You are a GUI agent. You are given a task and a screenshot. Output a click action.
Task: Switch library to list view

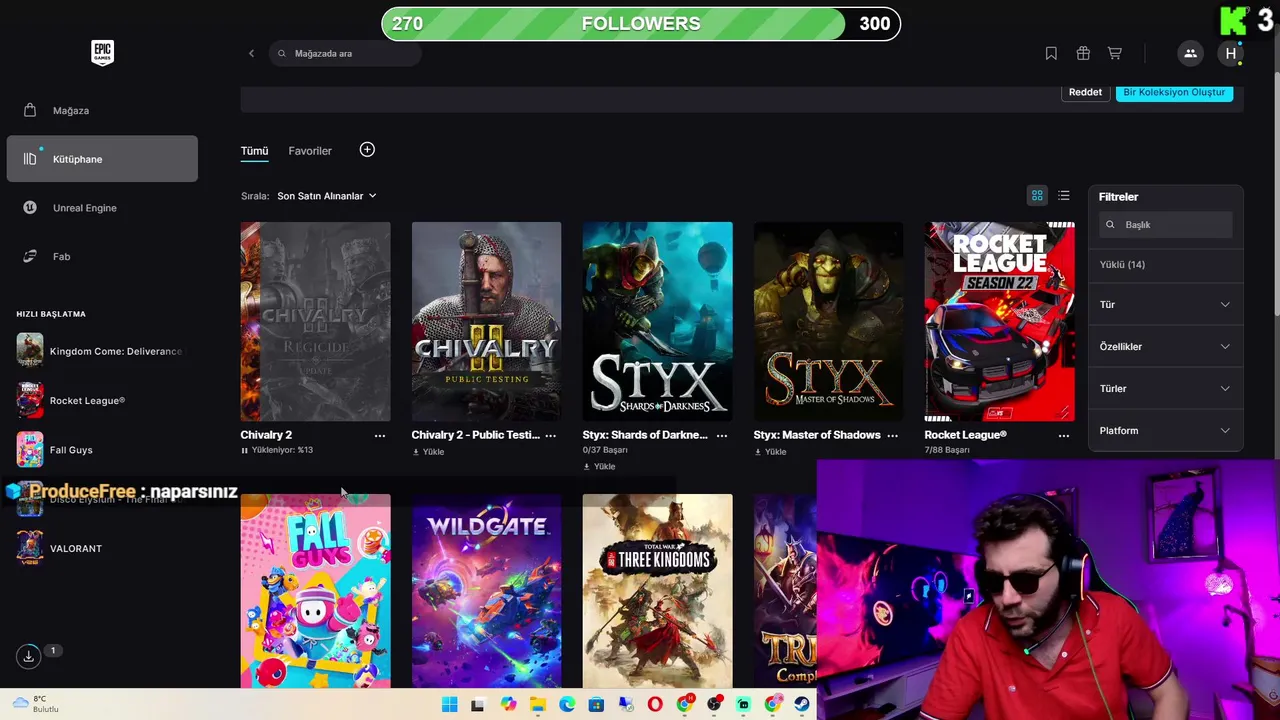(x=1064, y=195)
